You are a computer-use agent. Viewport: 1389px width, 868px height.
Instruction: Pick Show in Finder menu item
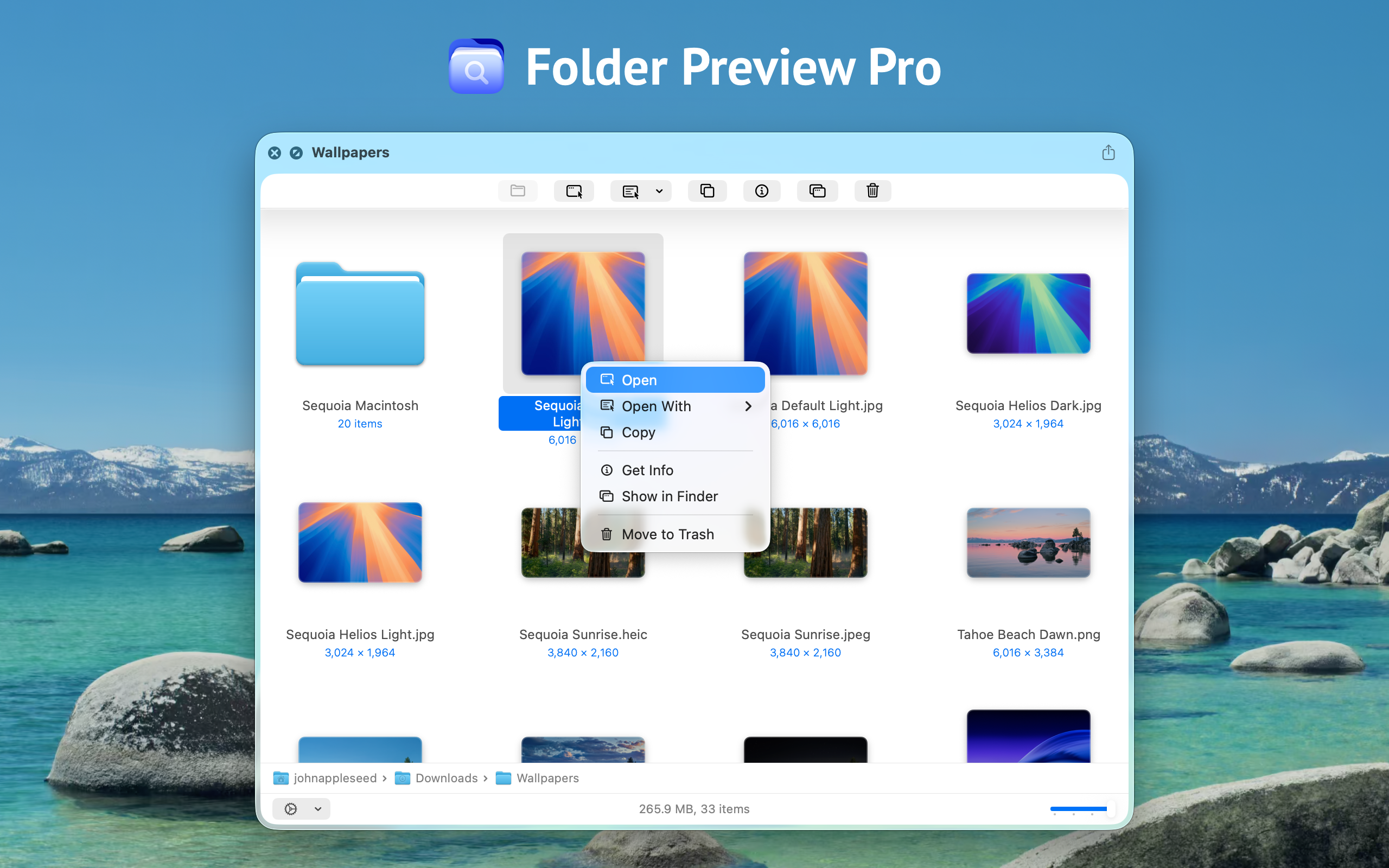669,496
